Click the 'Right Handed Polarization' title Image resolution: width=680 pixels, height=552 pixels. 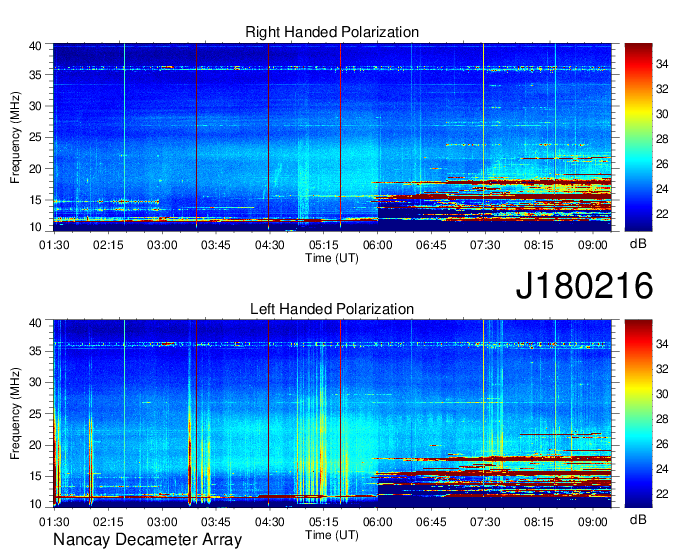(x=332, y=32)
